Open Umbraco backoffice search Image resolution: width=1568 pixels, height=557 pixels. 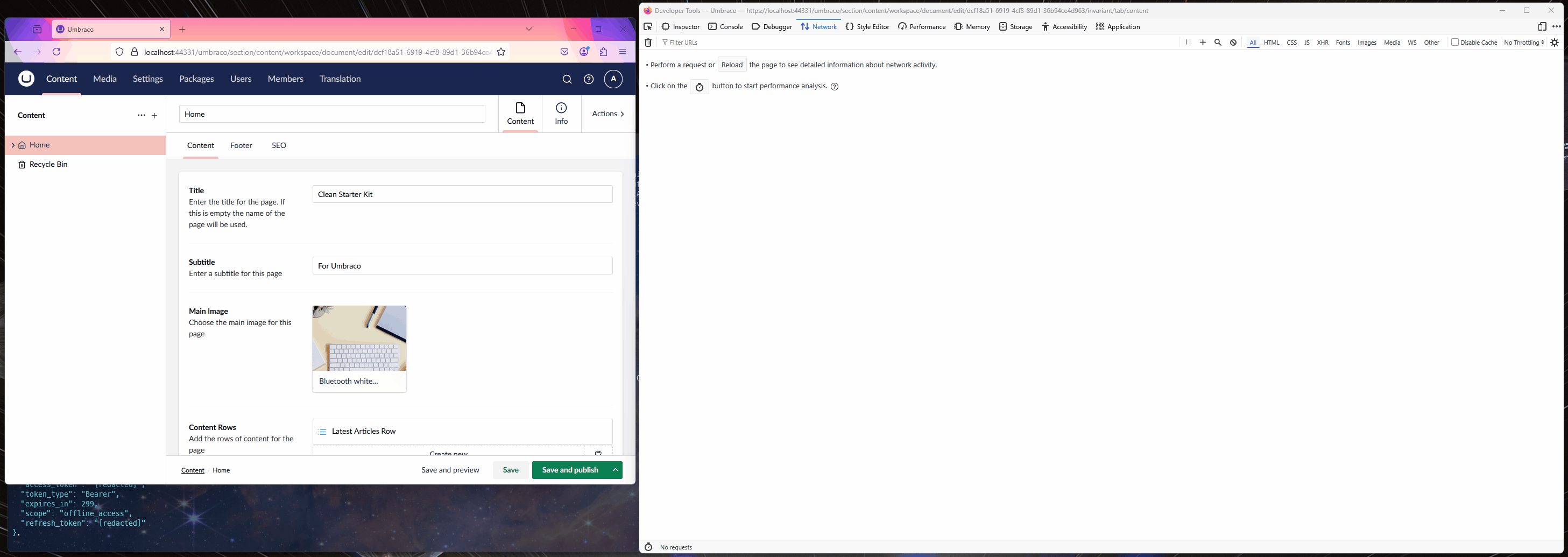567,79
